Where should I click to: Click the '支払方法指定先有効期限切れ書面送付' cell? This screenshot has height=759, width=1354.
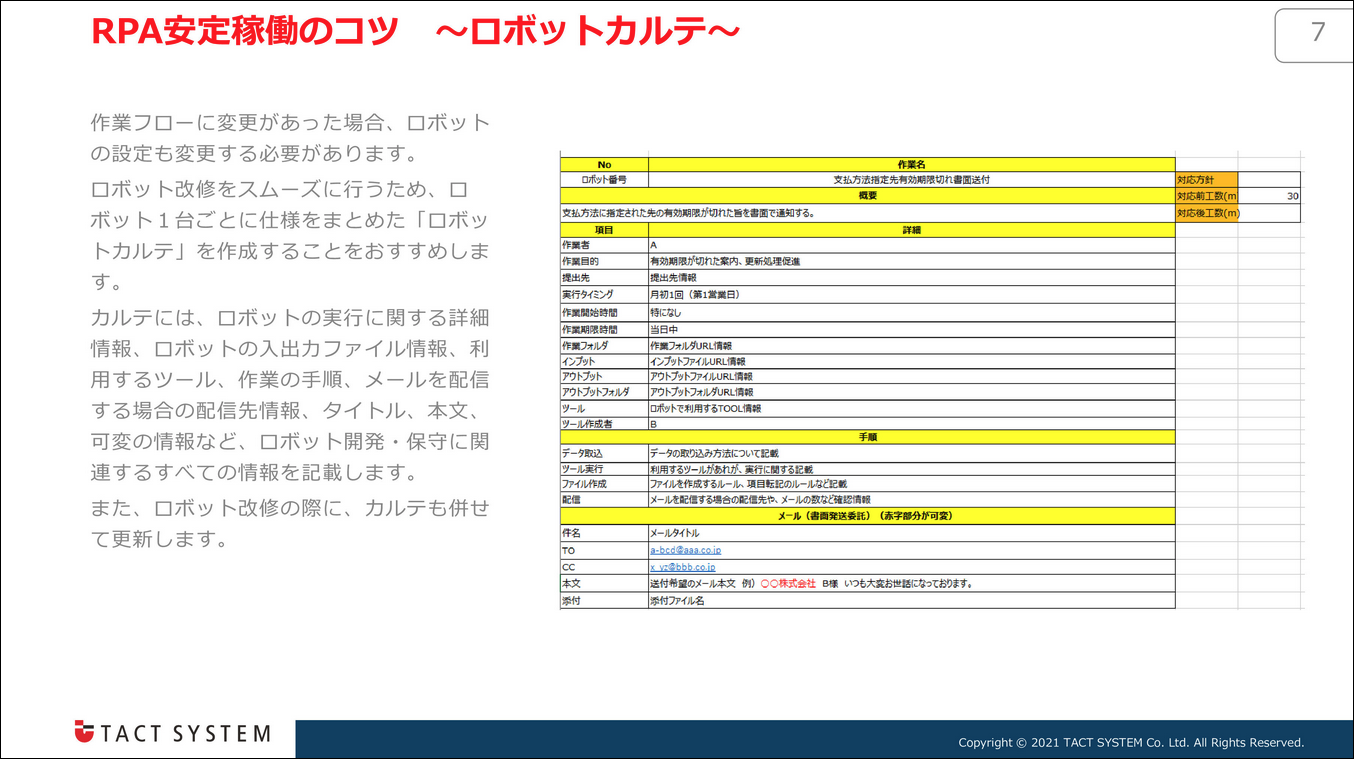pos(912,180)
